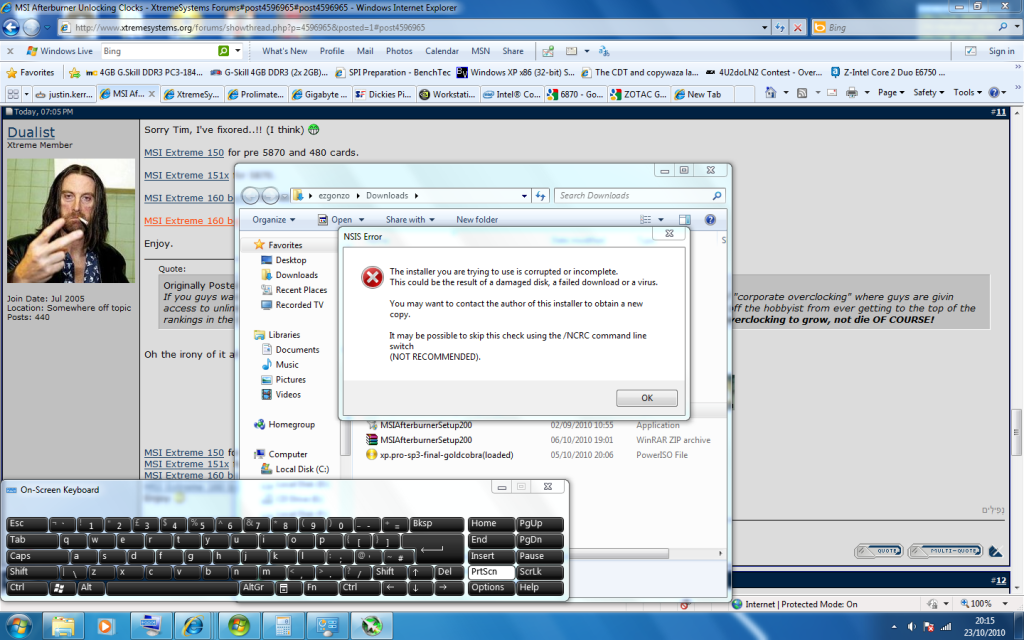Open the IE Help question mark icon
This screenshot has height=640, width=1024.
pos(994,93)
